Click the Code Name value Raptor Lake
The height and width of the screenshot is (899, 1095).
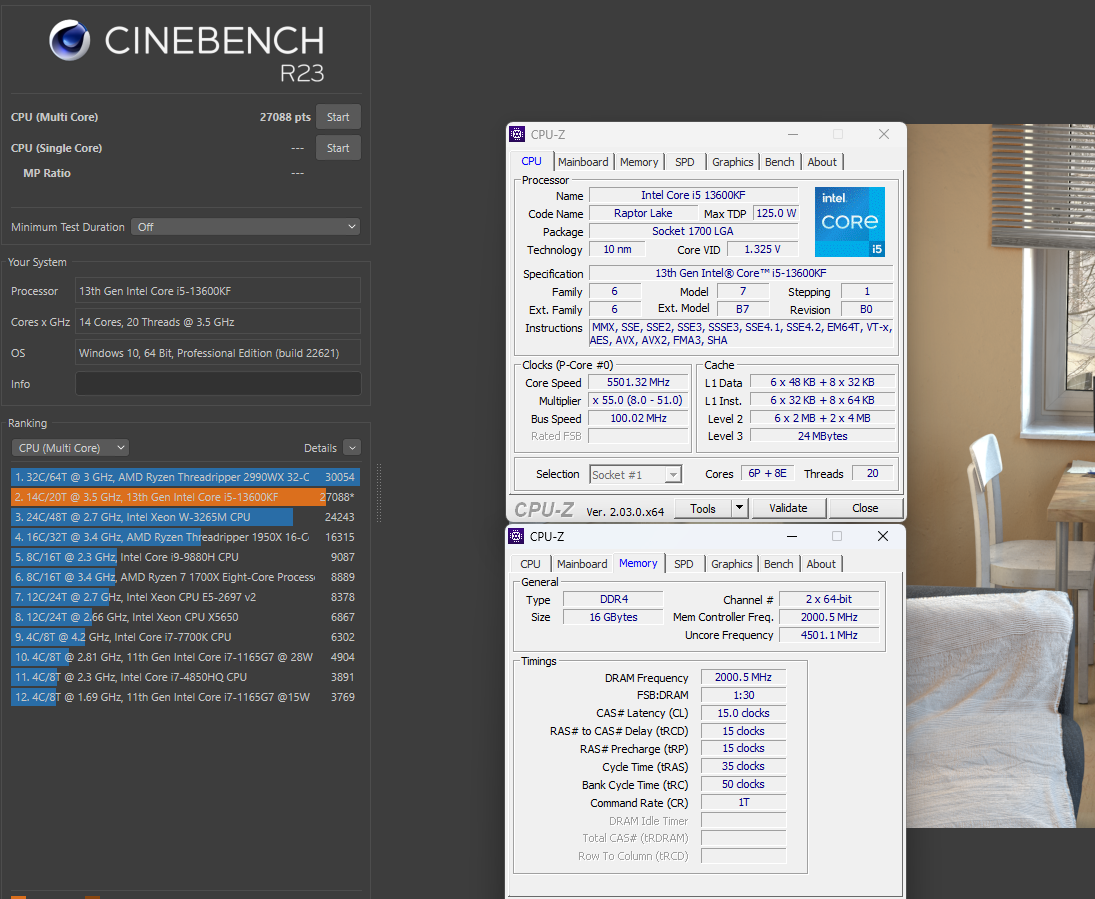643,213
